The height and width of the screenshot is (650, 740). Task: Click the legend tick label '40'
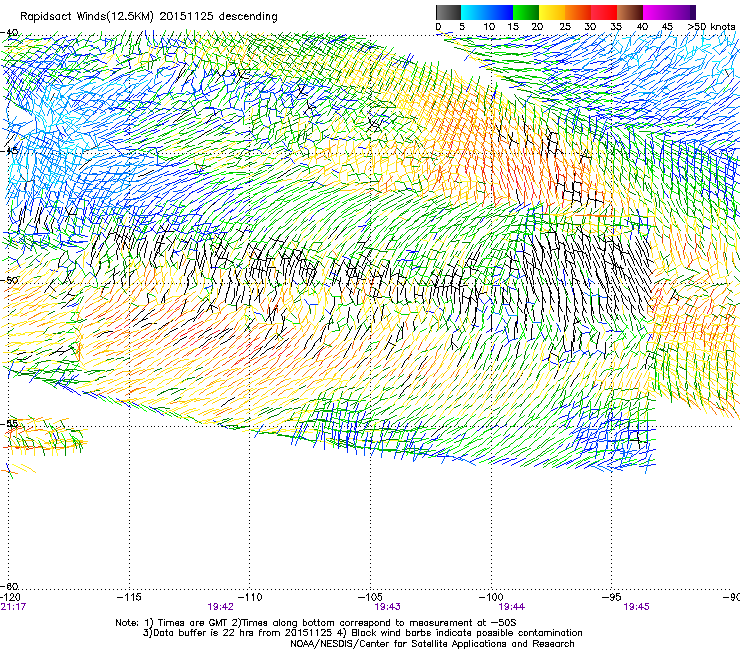642,27
